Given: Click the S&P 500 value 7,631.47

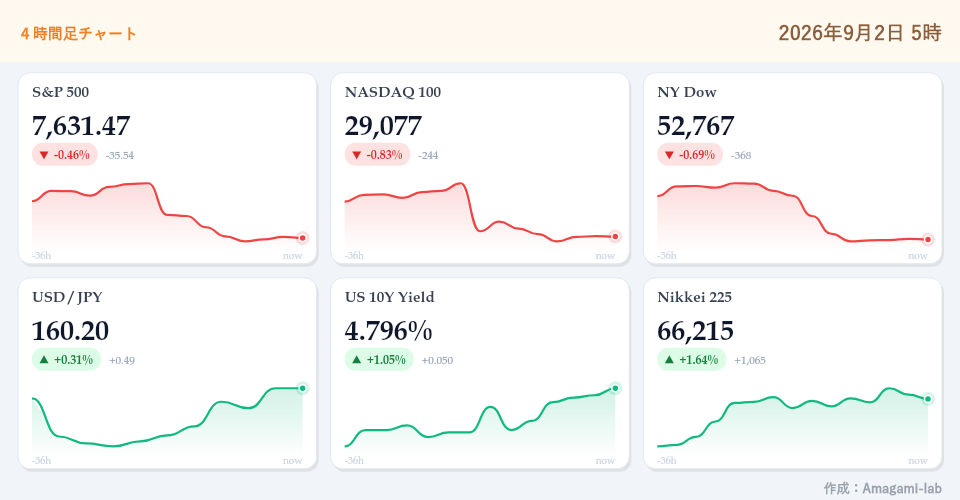Looking at the screenshot, I should 81,126.
